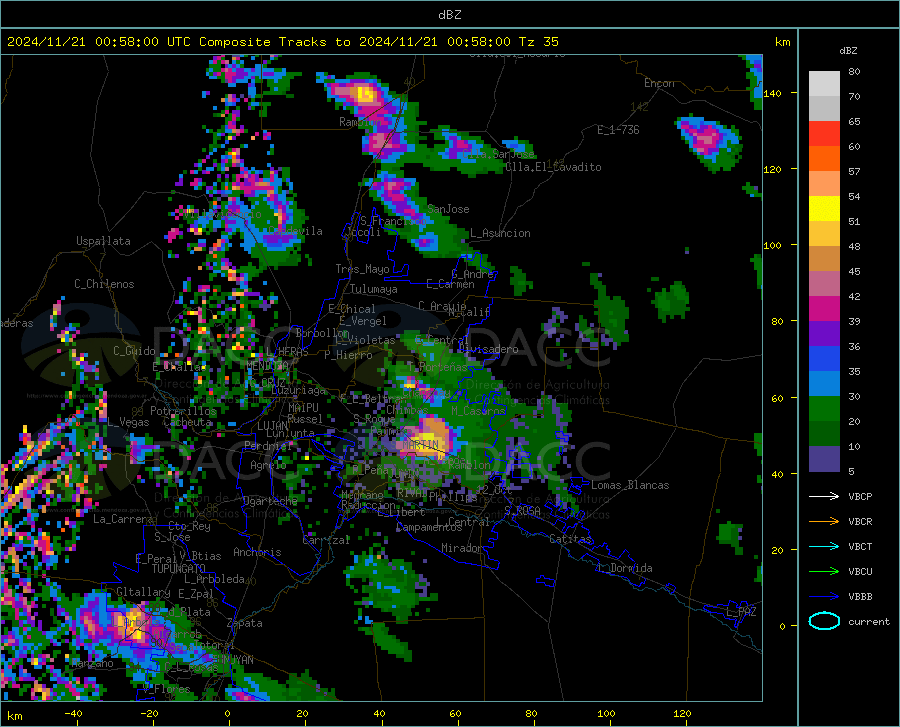
Task: Click the 'C_Chilenos' place label
Action: [x=104, y=284]
